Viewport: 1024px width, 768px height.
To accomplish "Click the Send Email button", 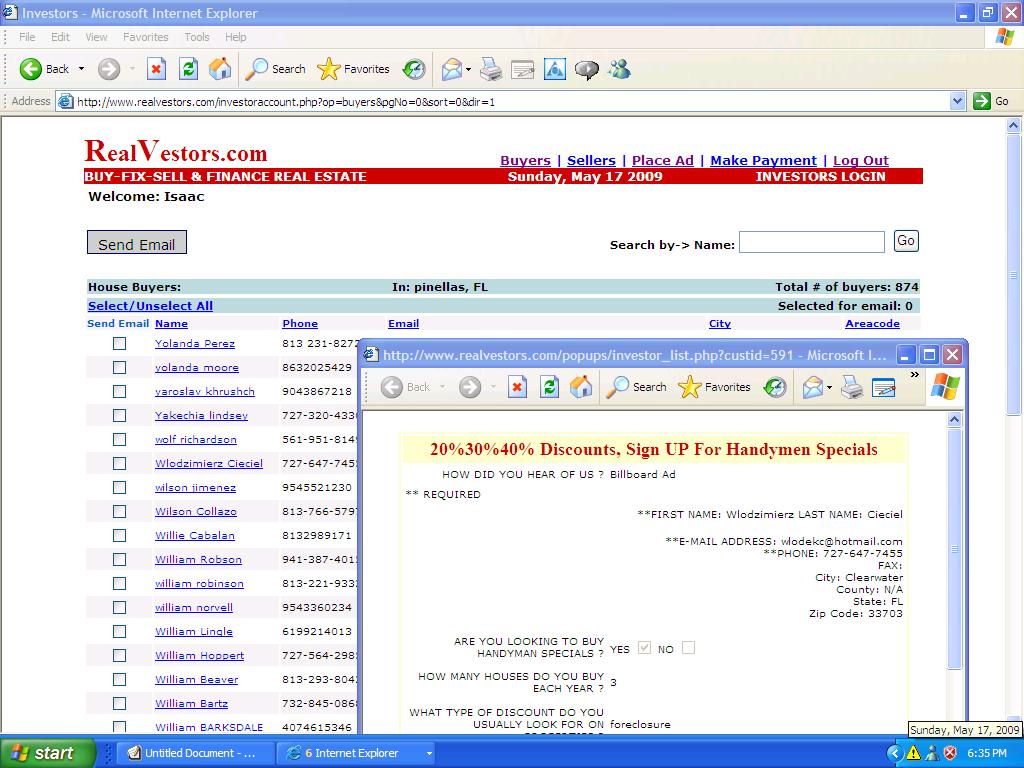I will (136, 242).
